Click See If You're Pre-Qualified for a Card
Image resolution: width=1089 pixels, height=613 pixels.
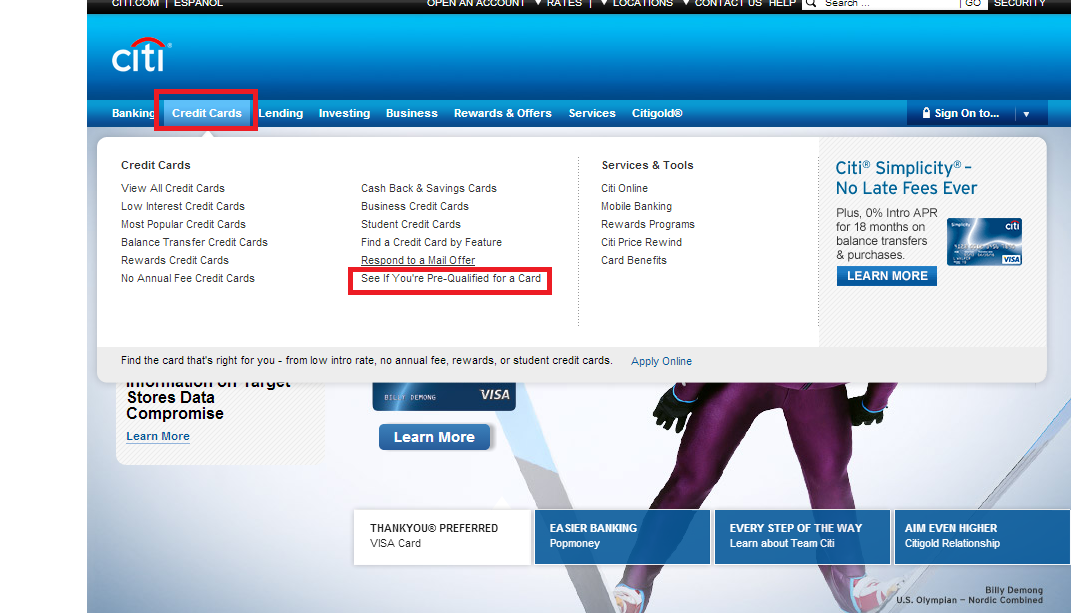[451, 278]
